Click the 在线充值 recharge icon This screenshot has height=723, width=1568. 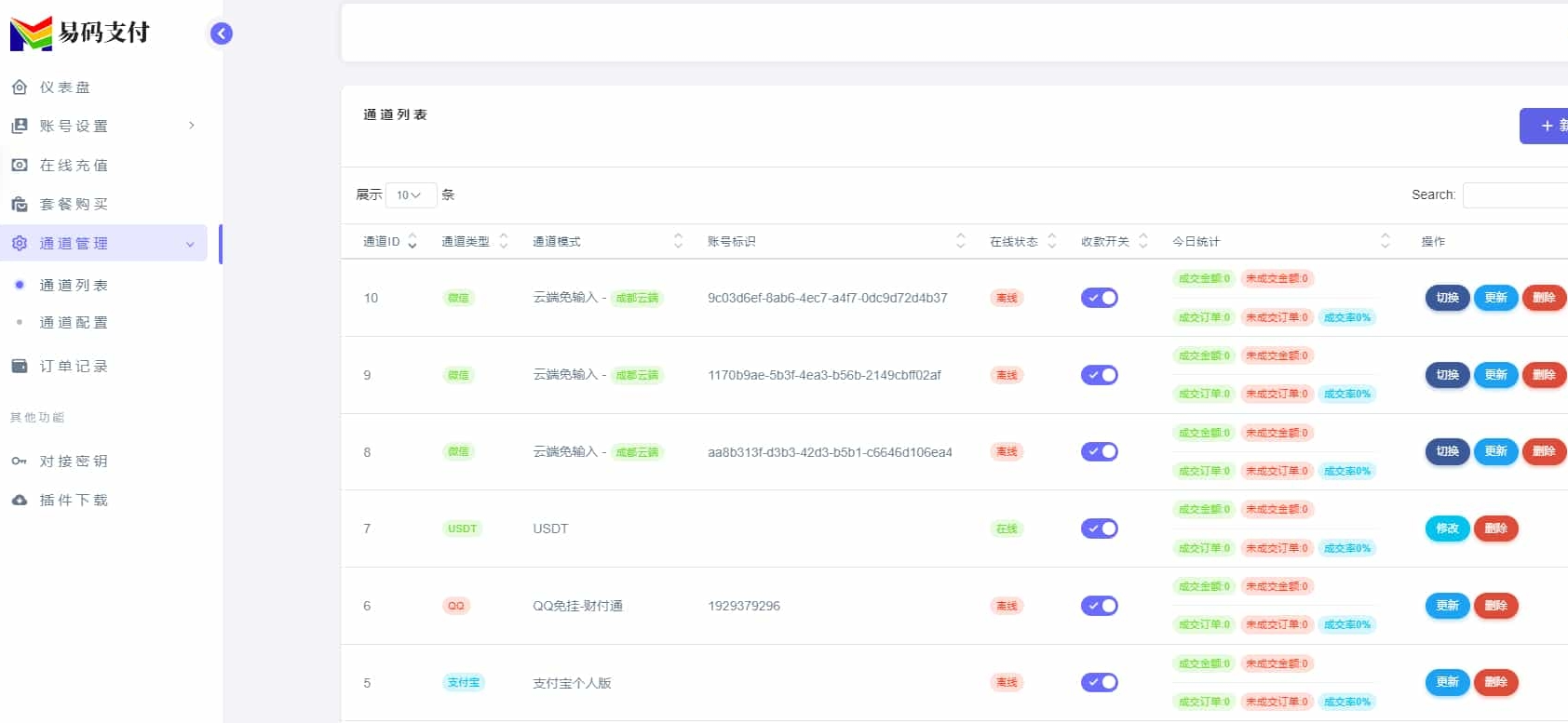20,165
